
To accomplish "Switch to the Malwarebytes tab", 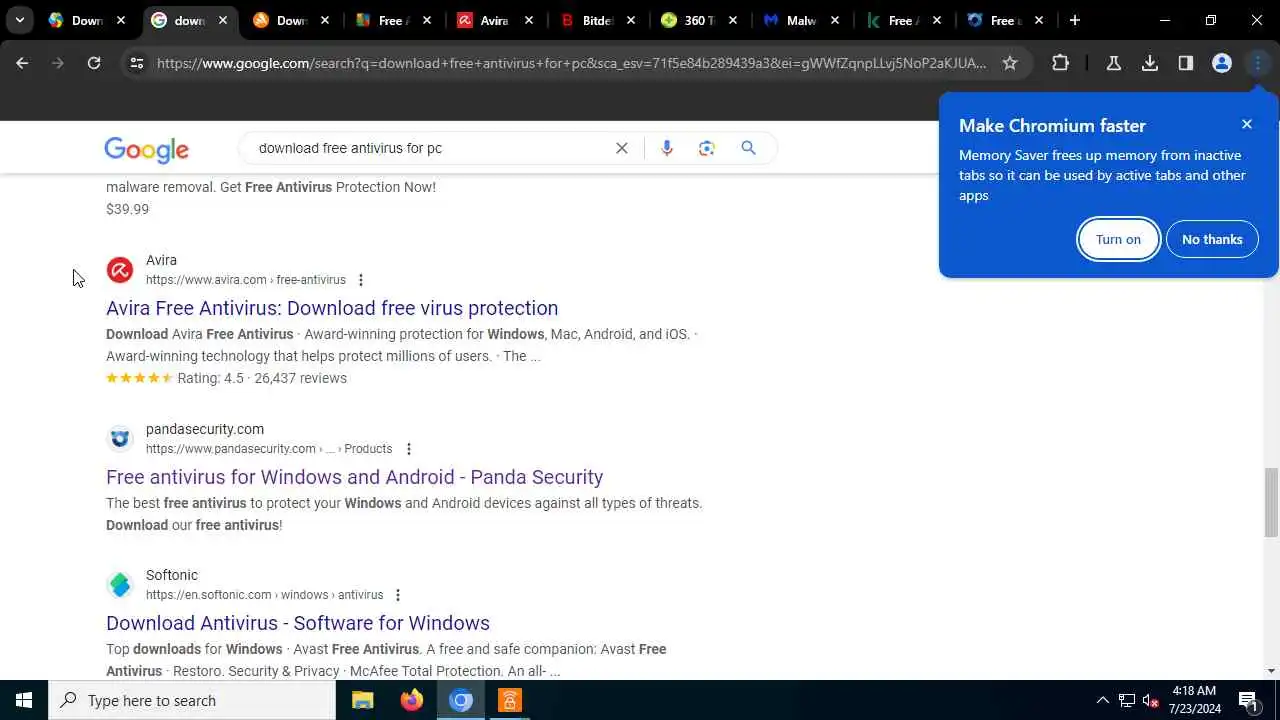I will (801, 20).
